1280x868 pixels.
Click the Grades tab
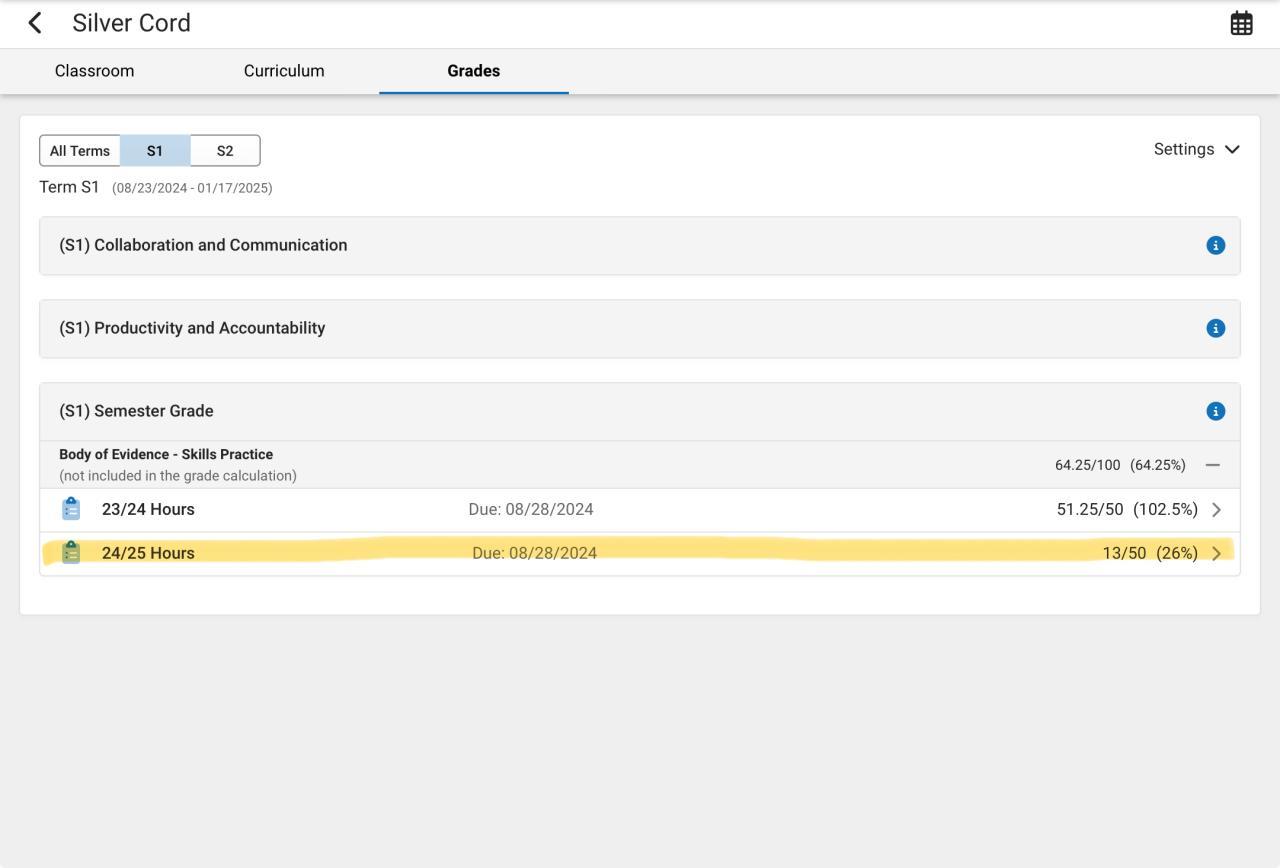(473, 71)
